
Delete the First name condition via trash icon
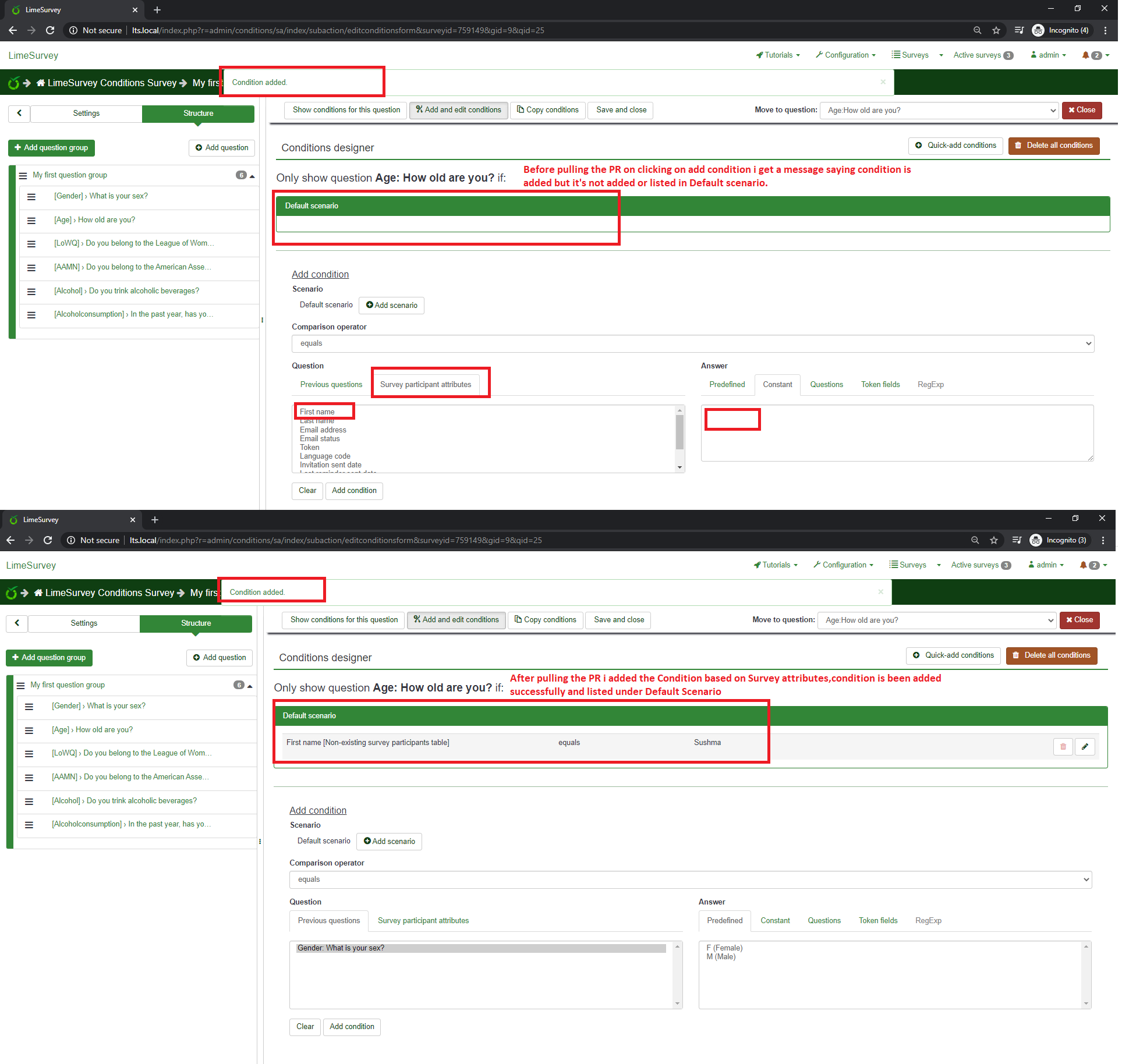coord(1063,747)
